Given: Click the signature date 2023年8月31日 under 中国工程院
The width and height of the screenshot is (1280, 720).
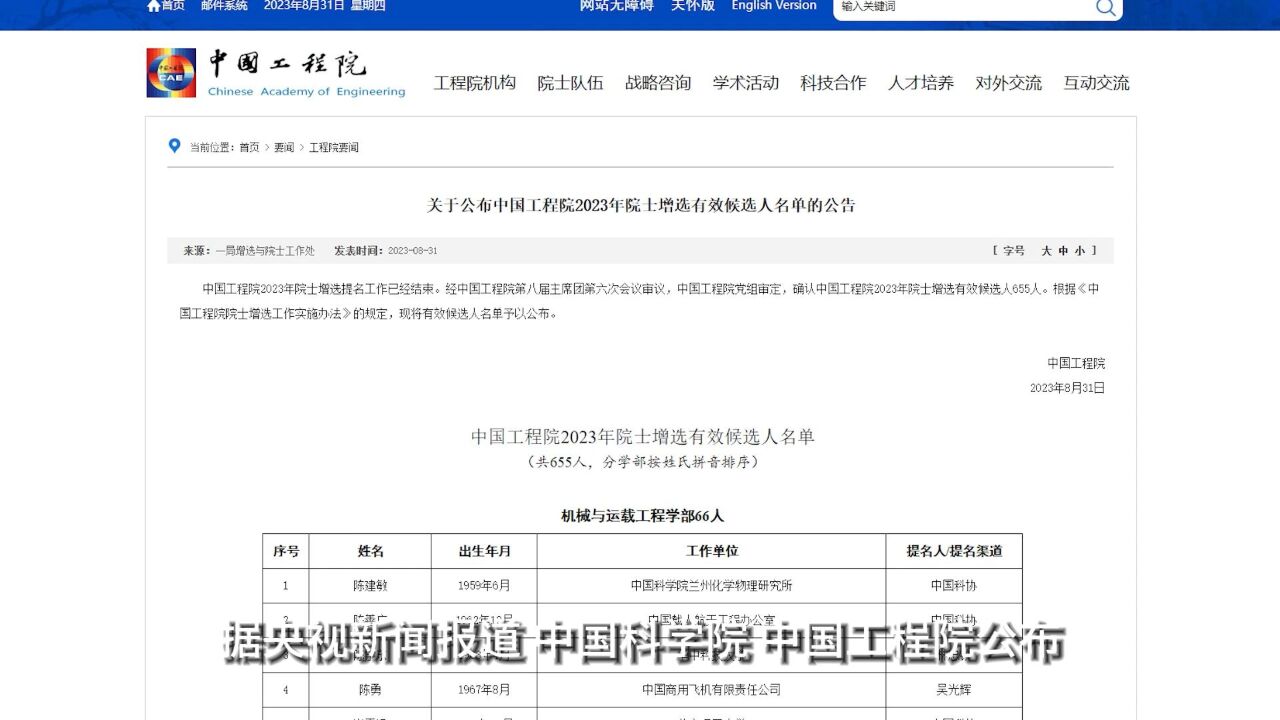Looking at the screenshot, I should coord(1067,388).
